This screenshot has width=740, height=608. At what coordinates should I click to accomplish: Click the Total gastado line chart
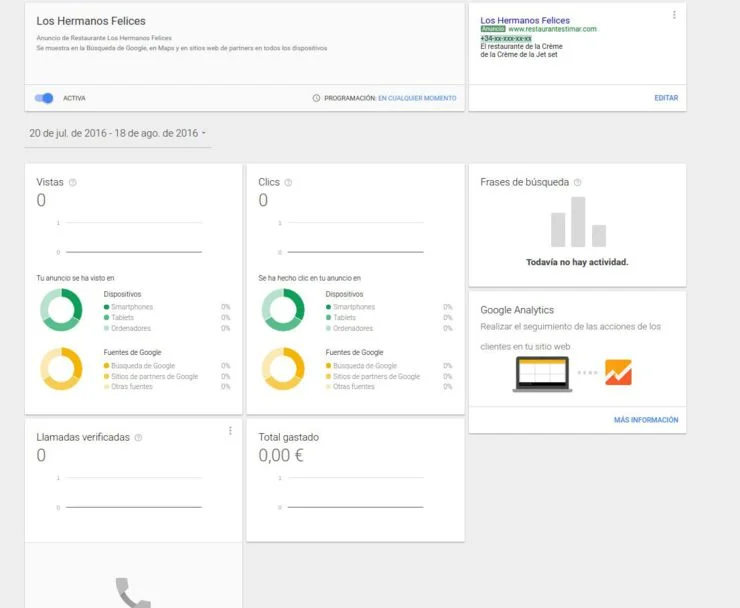click(352, 492)
